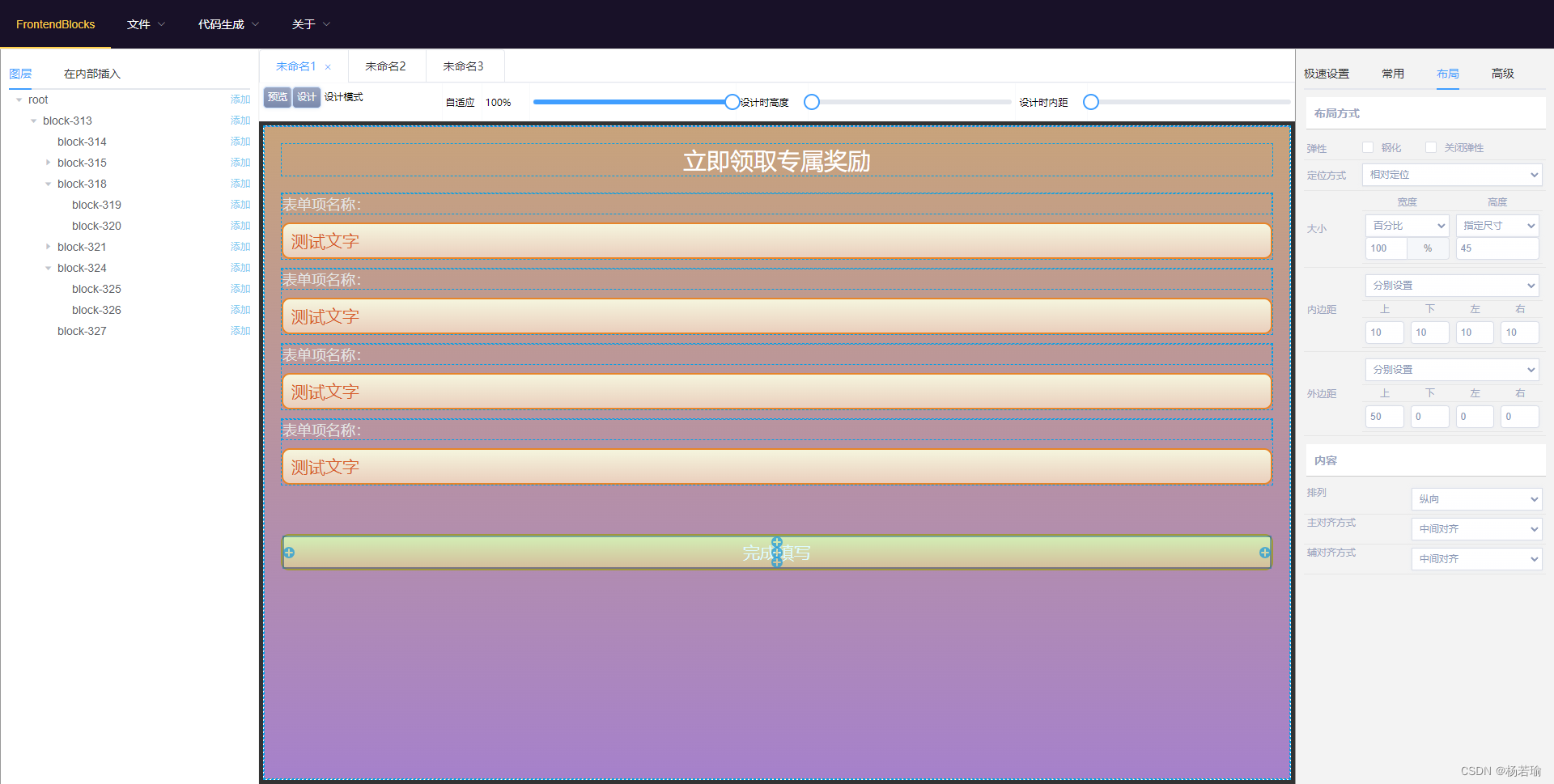Edit the height value 45 field
Image resolution: width=1554 pixels, height=784 pixels.
tap(1497, 248)
